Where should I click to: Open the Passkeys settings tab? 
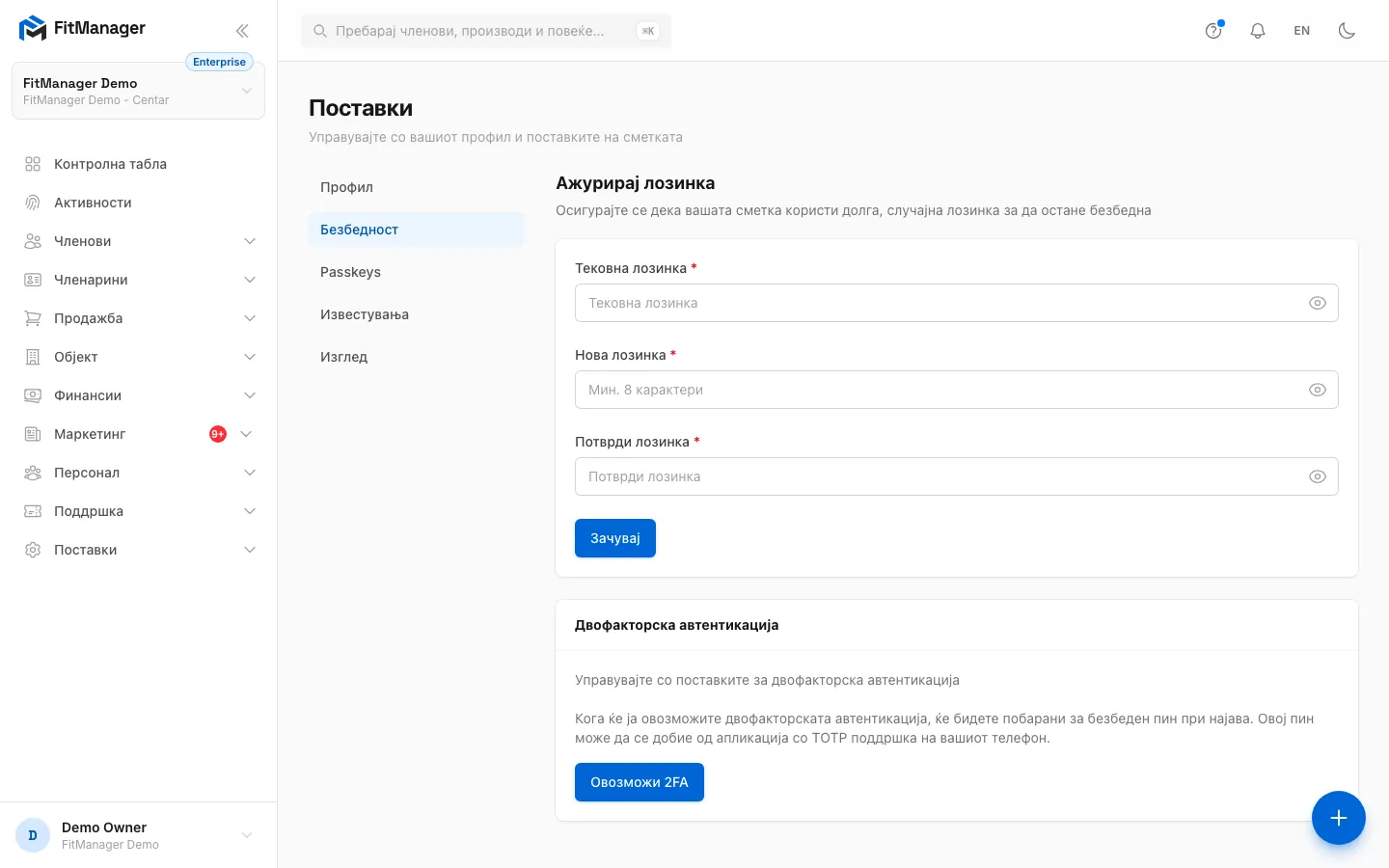[417, 272]
